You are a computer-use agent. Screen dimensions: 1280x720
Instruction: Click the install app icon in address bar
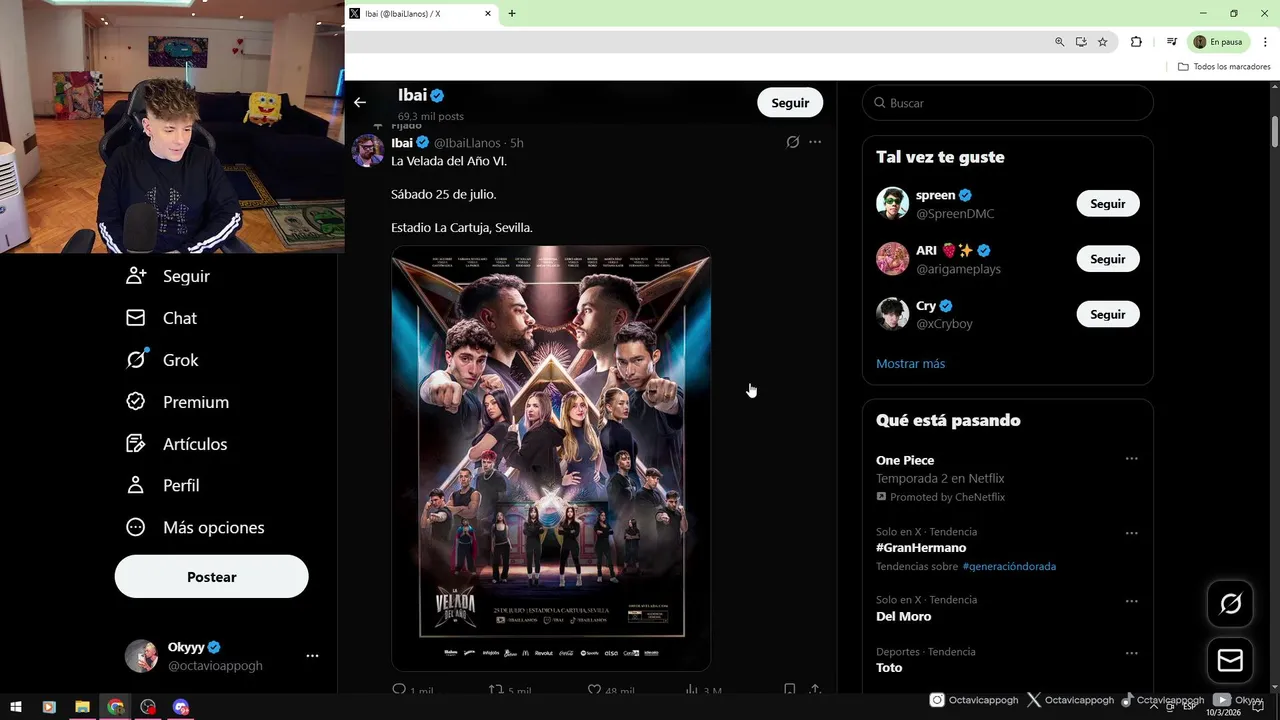tap(1081, 42)
